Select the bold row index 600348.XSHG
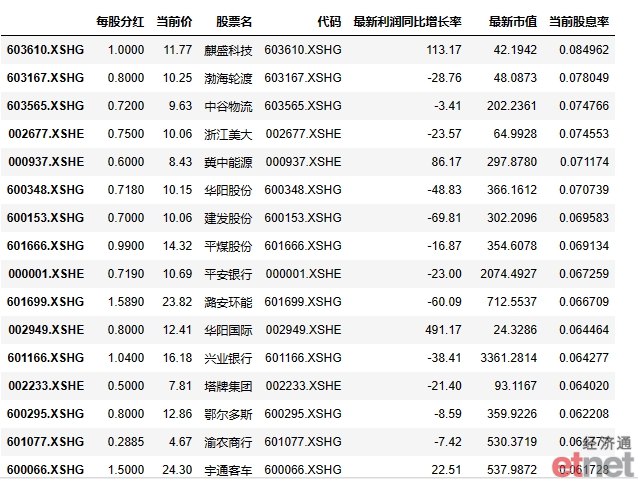Screen dimensions: 638x479 click(46, 190)
